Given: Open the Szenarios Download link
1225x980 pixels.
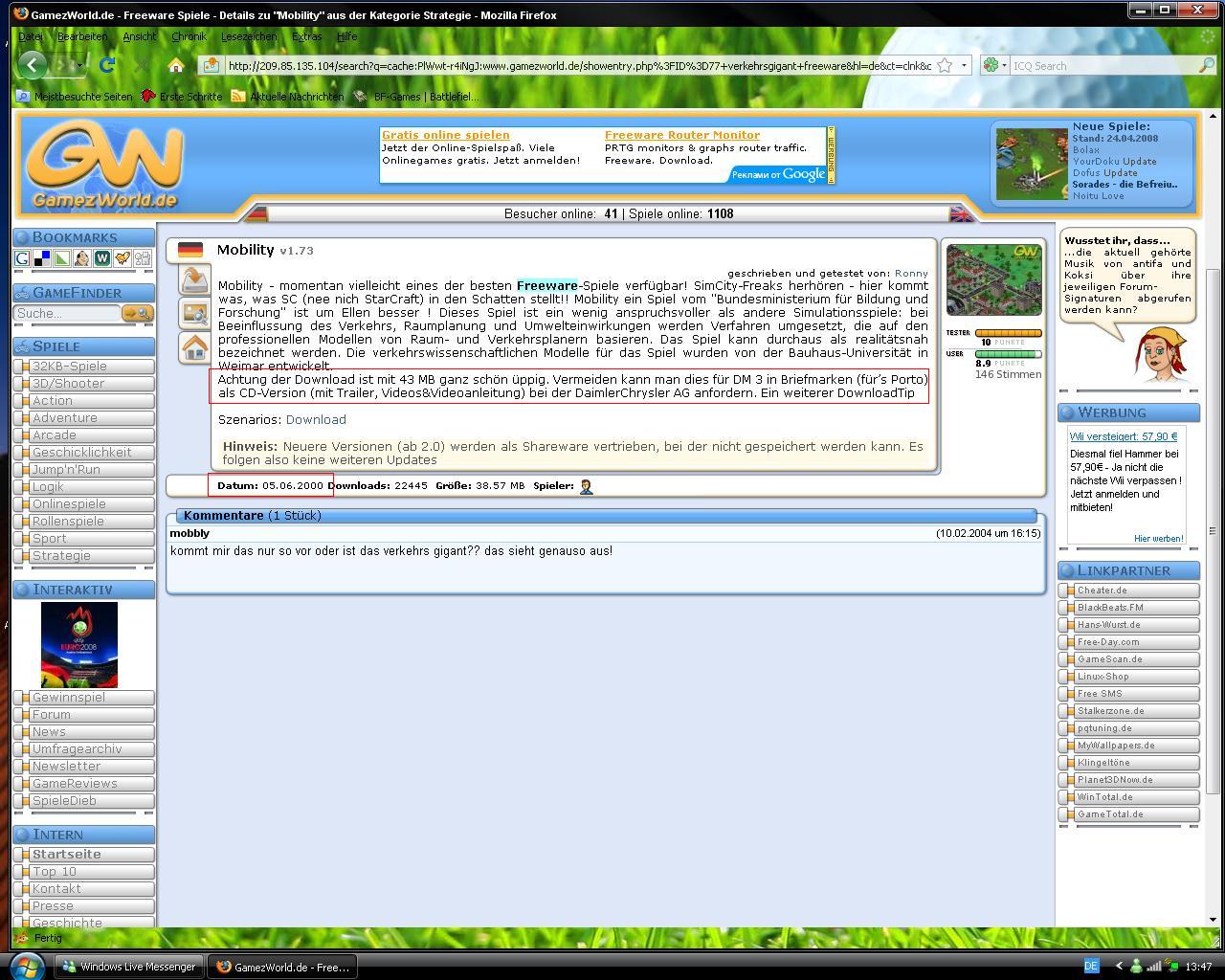Looking at the screenshot, I should click(x=316, y=419).
